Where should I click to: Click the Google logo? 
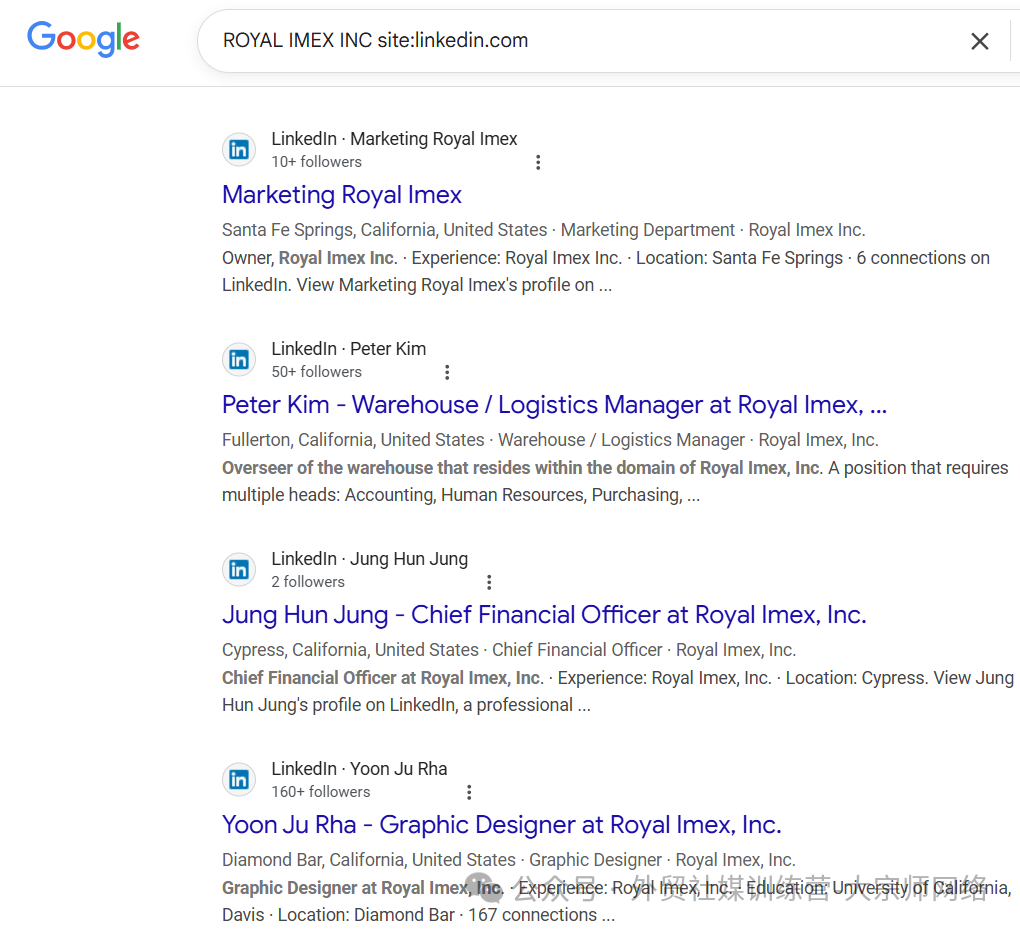[83, 40]
